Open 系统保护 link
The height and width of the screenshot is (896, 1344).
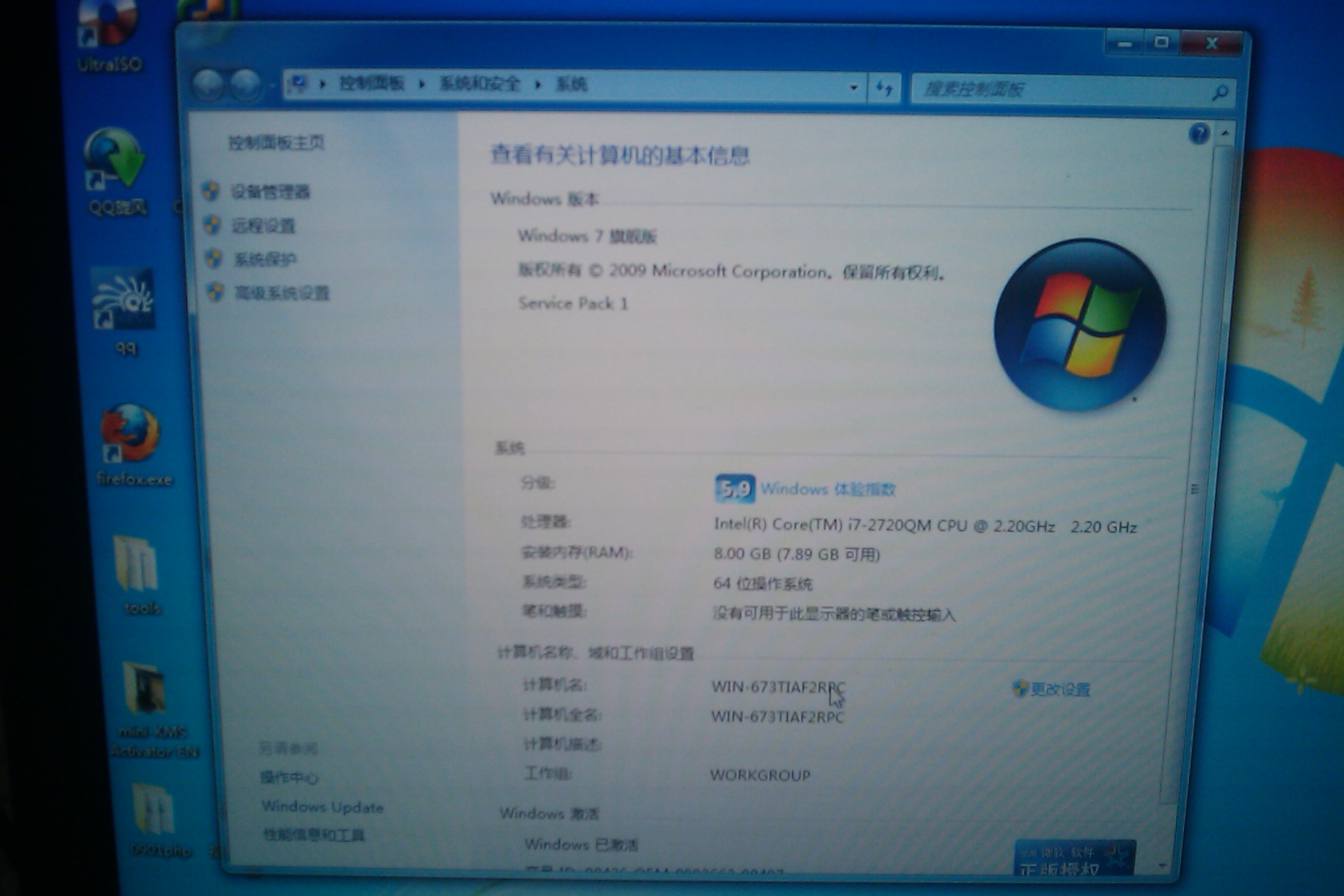coord(265,259)
